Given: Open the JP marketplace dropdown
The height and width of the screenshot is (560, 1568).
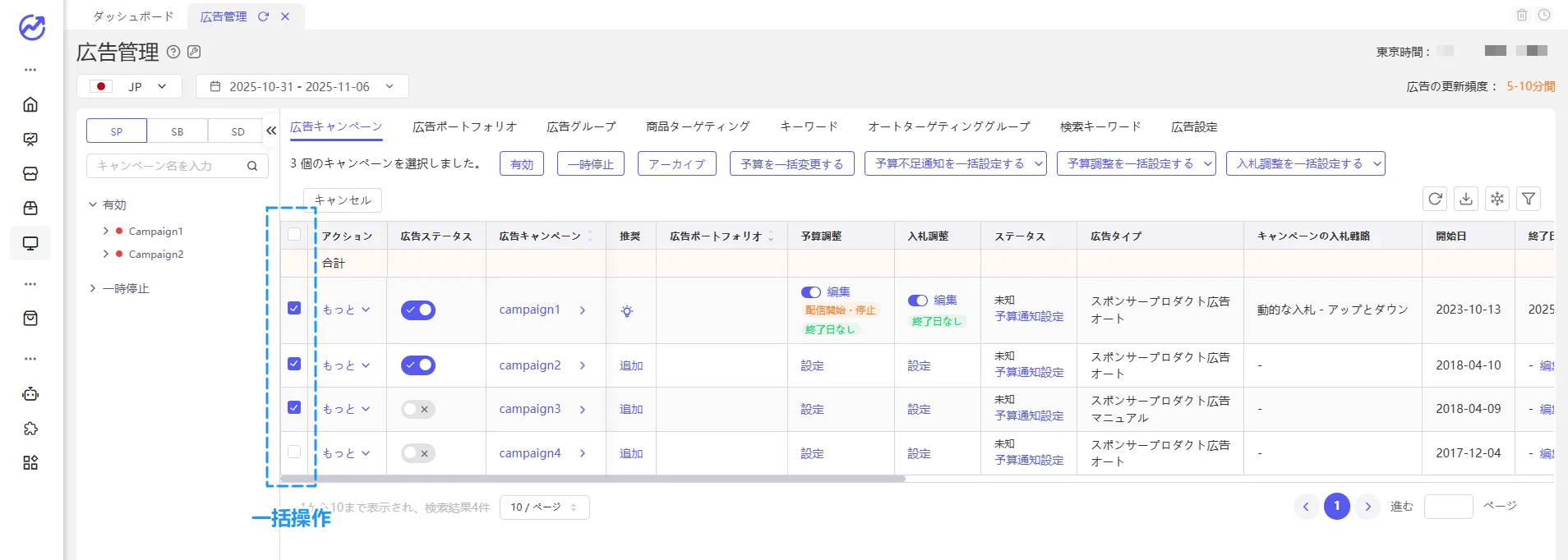Looking at the screenshot, I should pos(129,86).
